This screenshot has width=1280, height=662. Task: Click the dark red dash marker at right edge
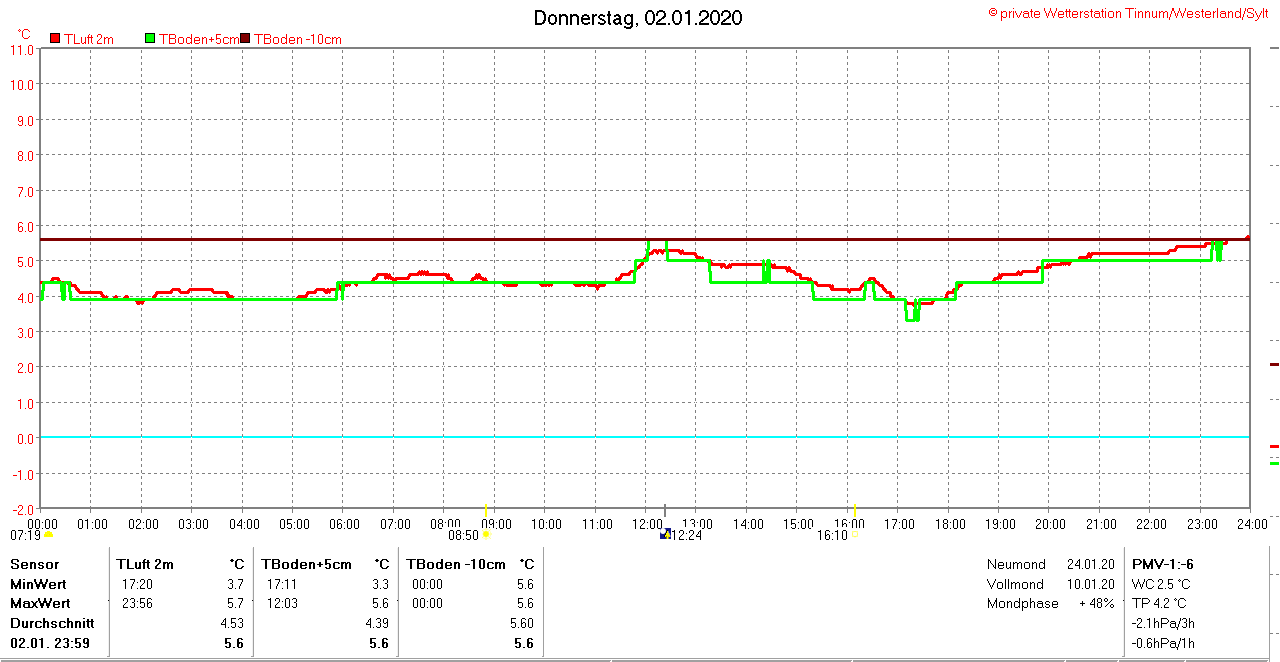(1274, 364)
